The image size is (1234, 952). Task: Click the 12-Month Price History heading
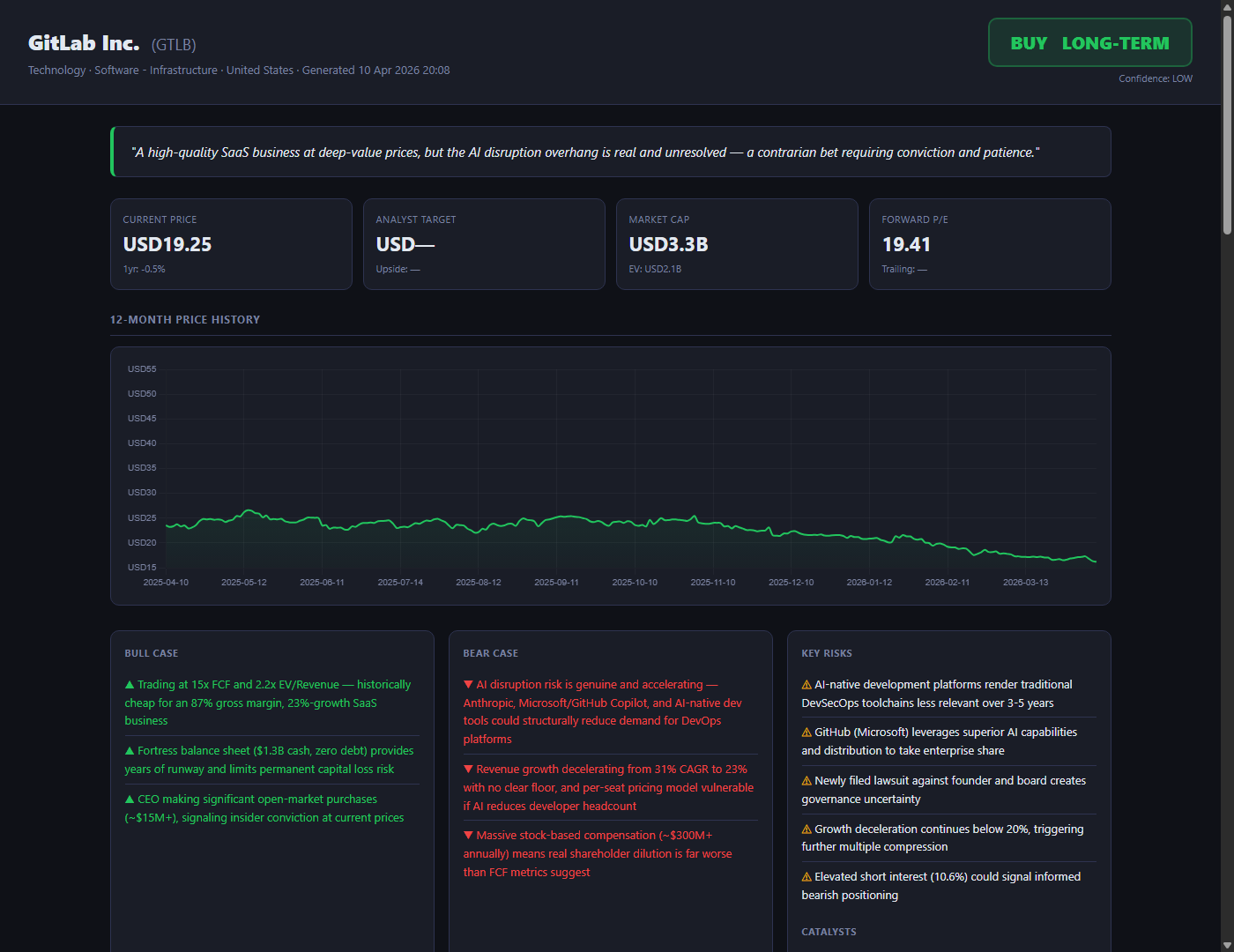[185, 320]
